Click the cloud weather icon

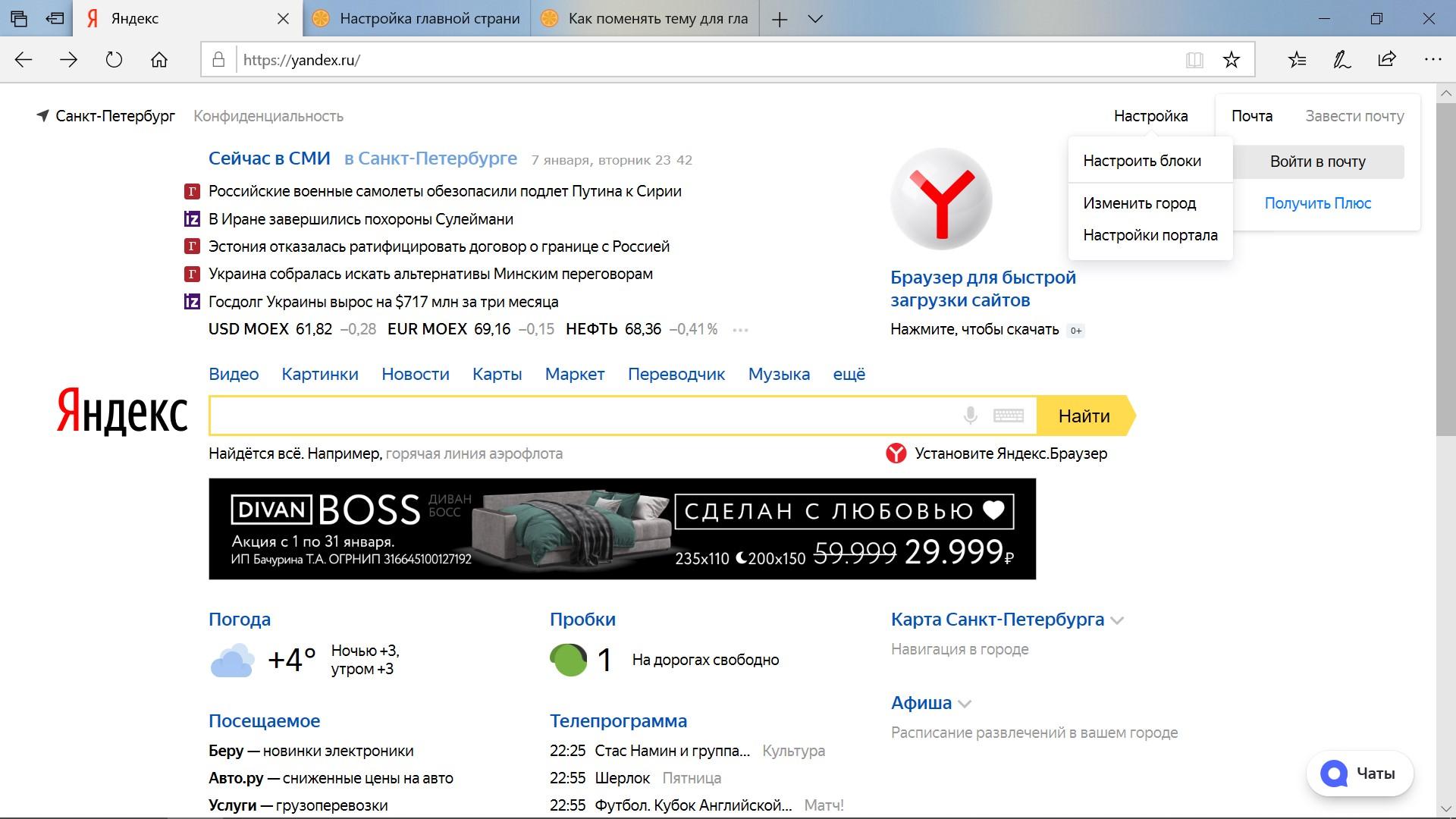(x=232, y=660)
